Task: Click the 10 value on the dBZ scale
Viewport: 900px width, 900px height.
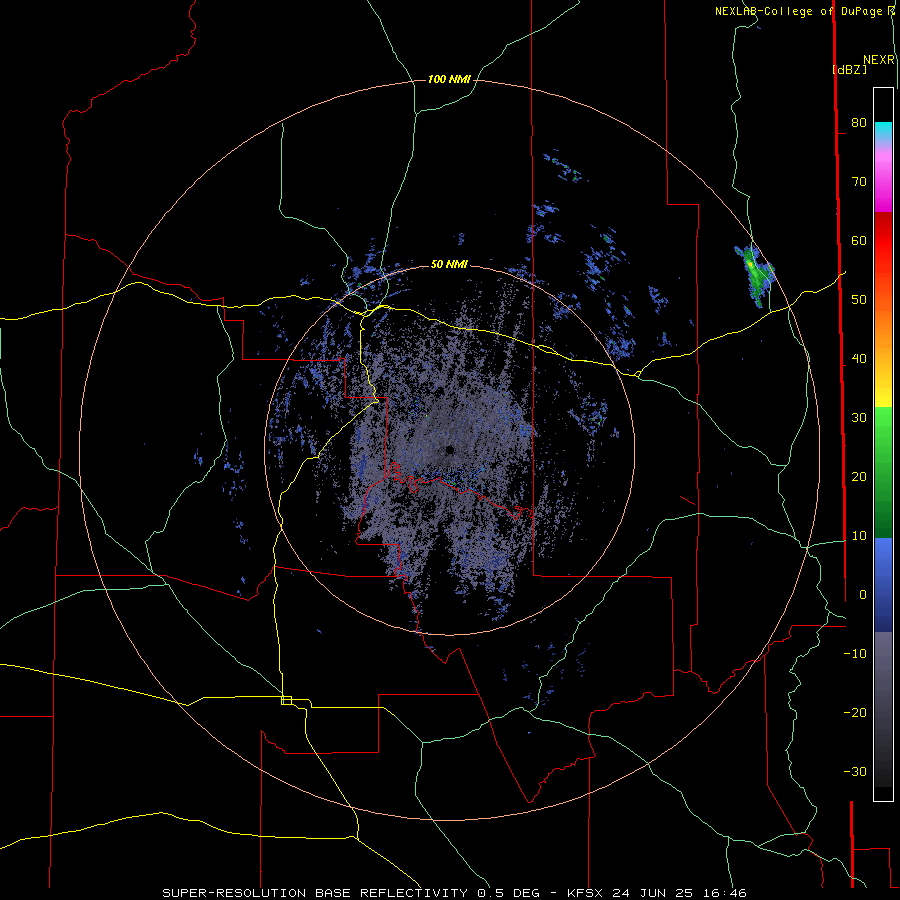Action: pos(859,536)
